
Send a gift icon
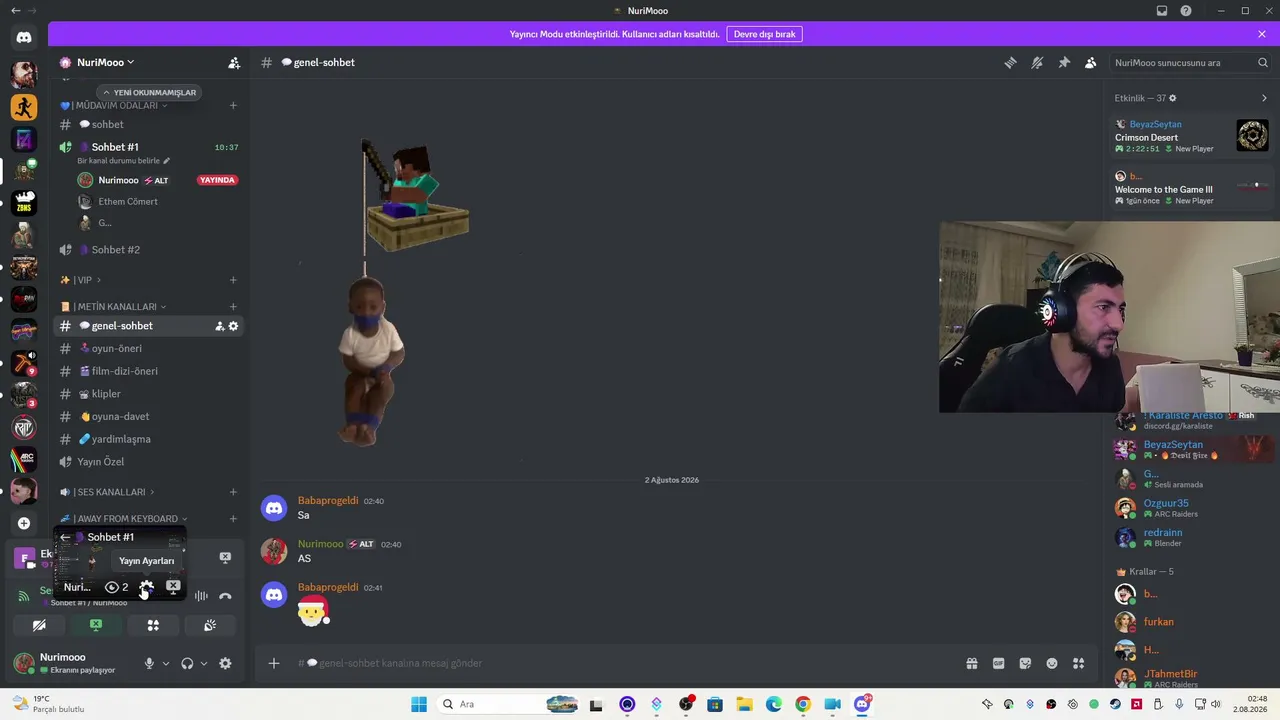(971, 663)
